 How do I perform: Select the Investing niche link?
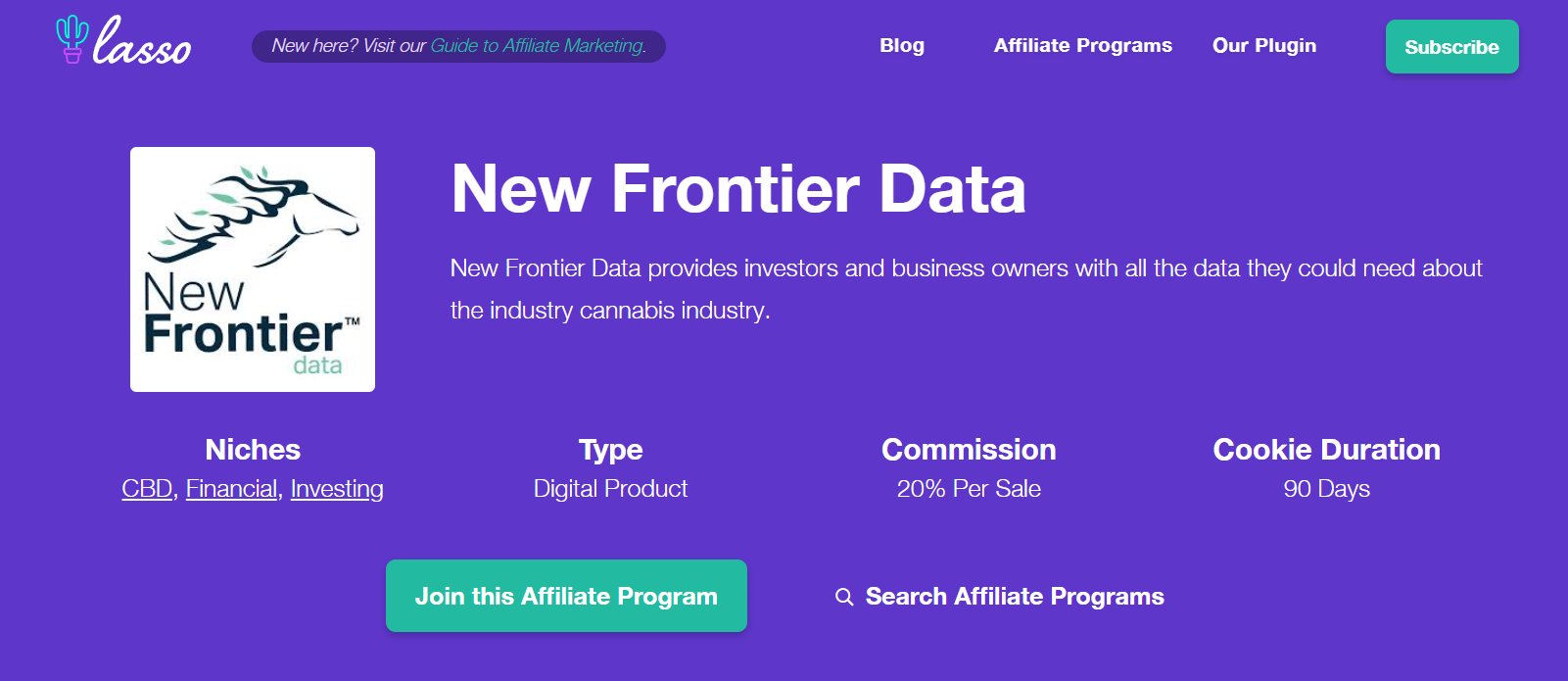point(337,489)
